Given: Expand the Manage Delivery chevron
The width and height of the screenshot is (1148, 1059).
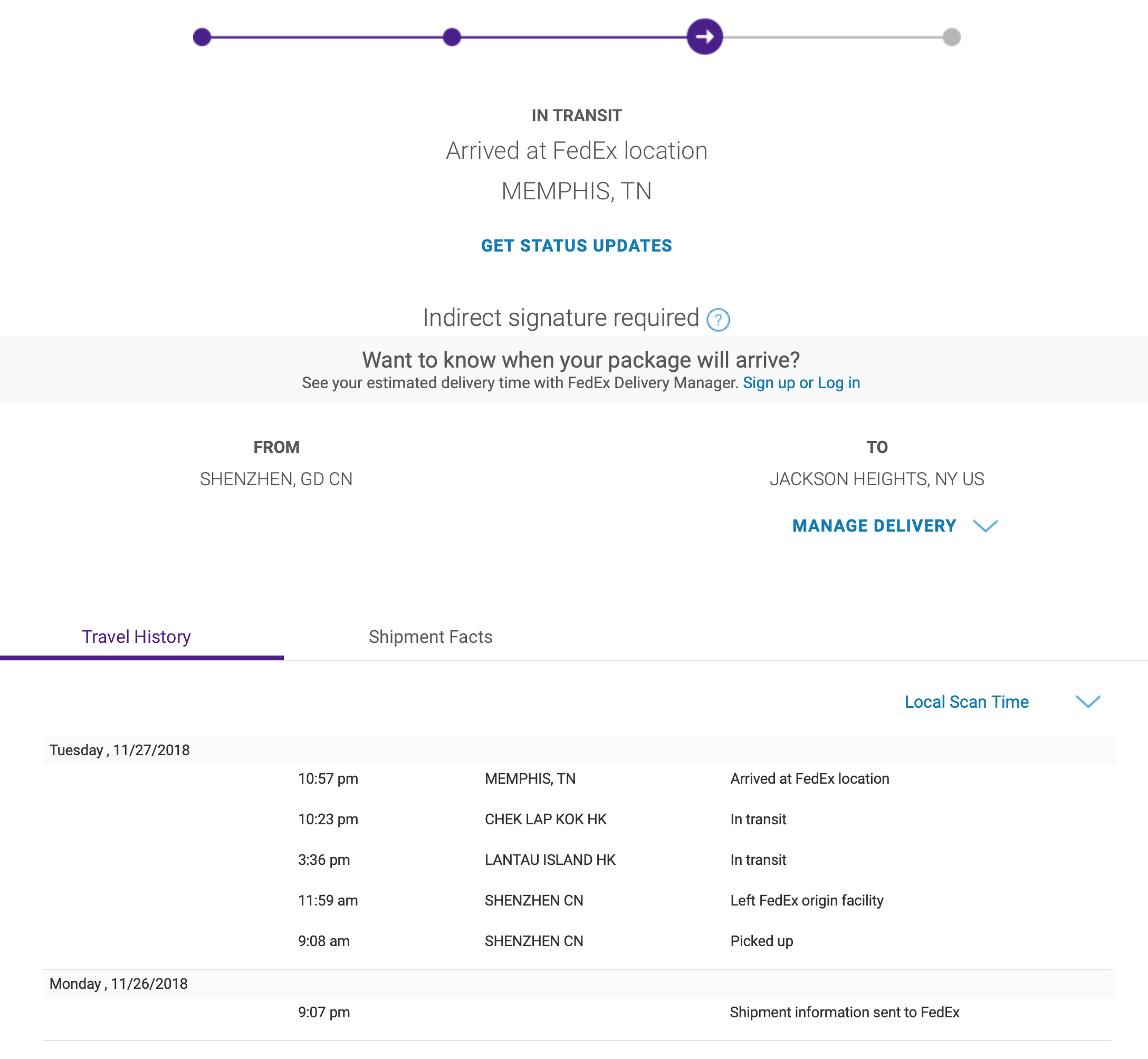Looking at the screenshot, I should pos(985,525).
